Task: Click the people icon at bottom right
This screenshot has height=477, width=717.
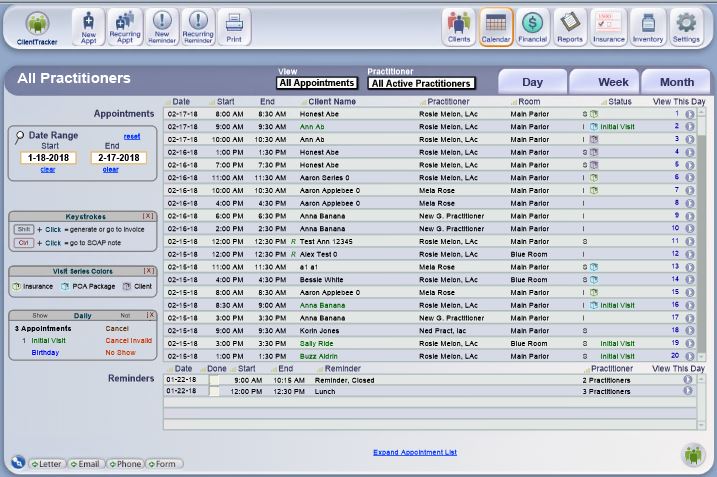Action: click(693, 455)
